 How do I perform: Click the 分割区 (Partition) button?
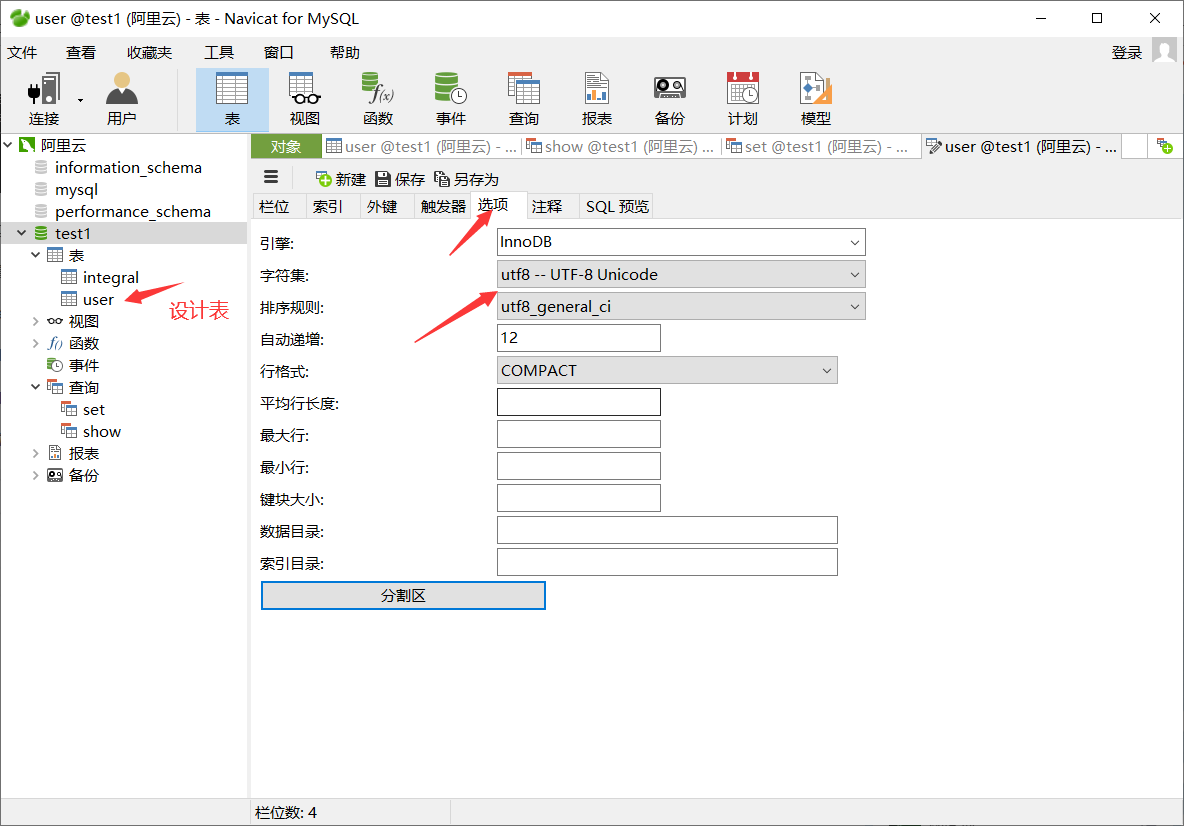point(403,595)
